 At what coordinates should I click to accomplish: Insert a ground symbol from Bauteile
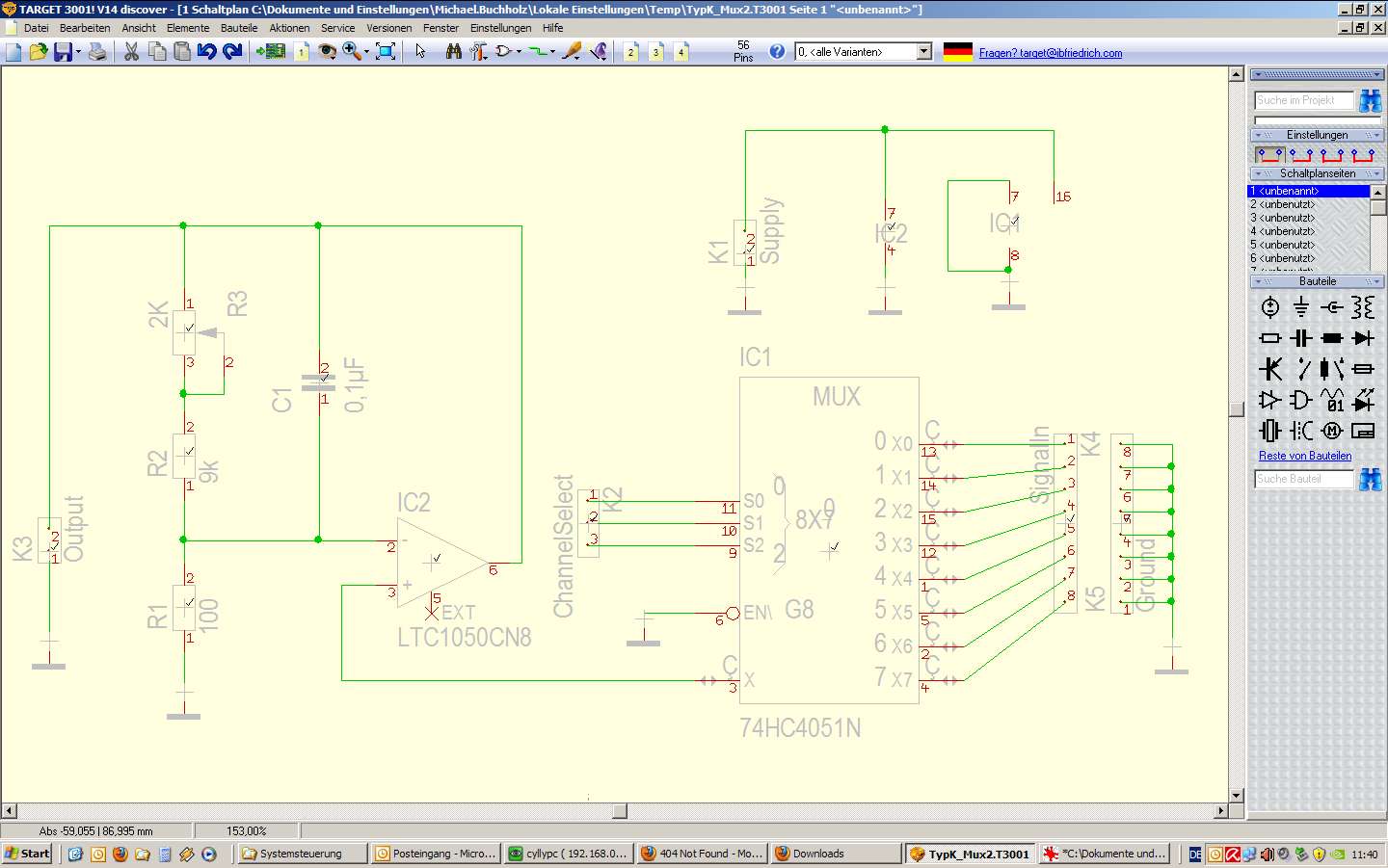1301,307
